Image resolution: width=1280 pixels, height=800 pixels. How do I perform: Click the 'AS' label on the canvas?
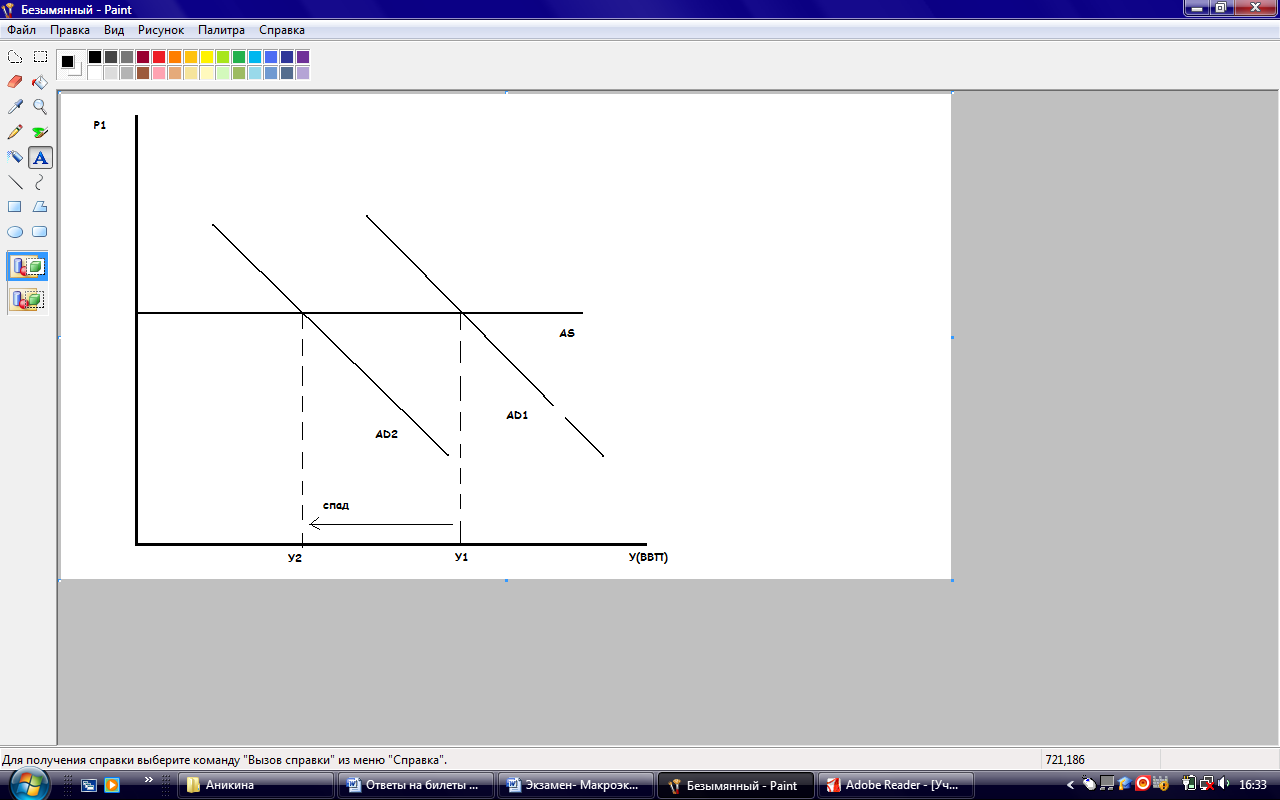tap(567, 333)
